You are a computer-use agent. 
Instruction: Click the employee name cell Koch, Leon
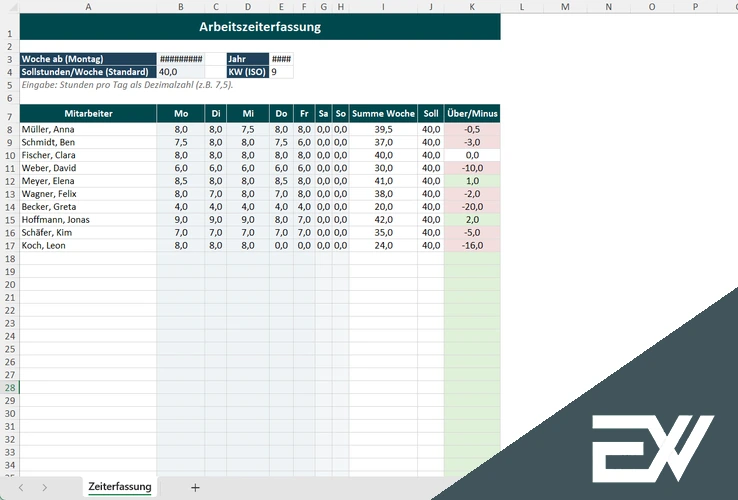click(88, 245)
